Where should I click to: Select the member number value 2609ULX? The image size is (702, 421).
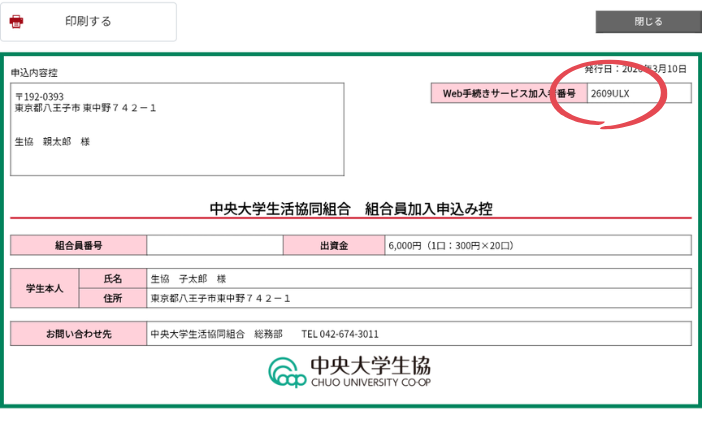pos(610,93)
